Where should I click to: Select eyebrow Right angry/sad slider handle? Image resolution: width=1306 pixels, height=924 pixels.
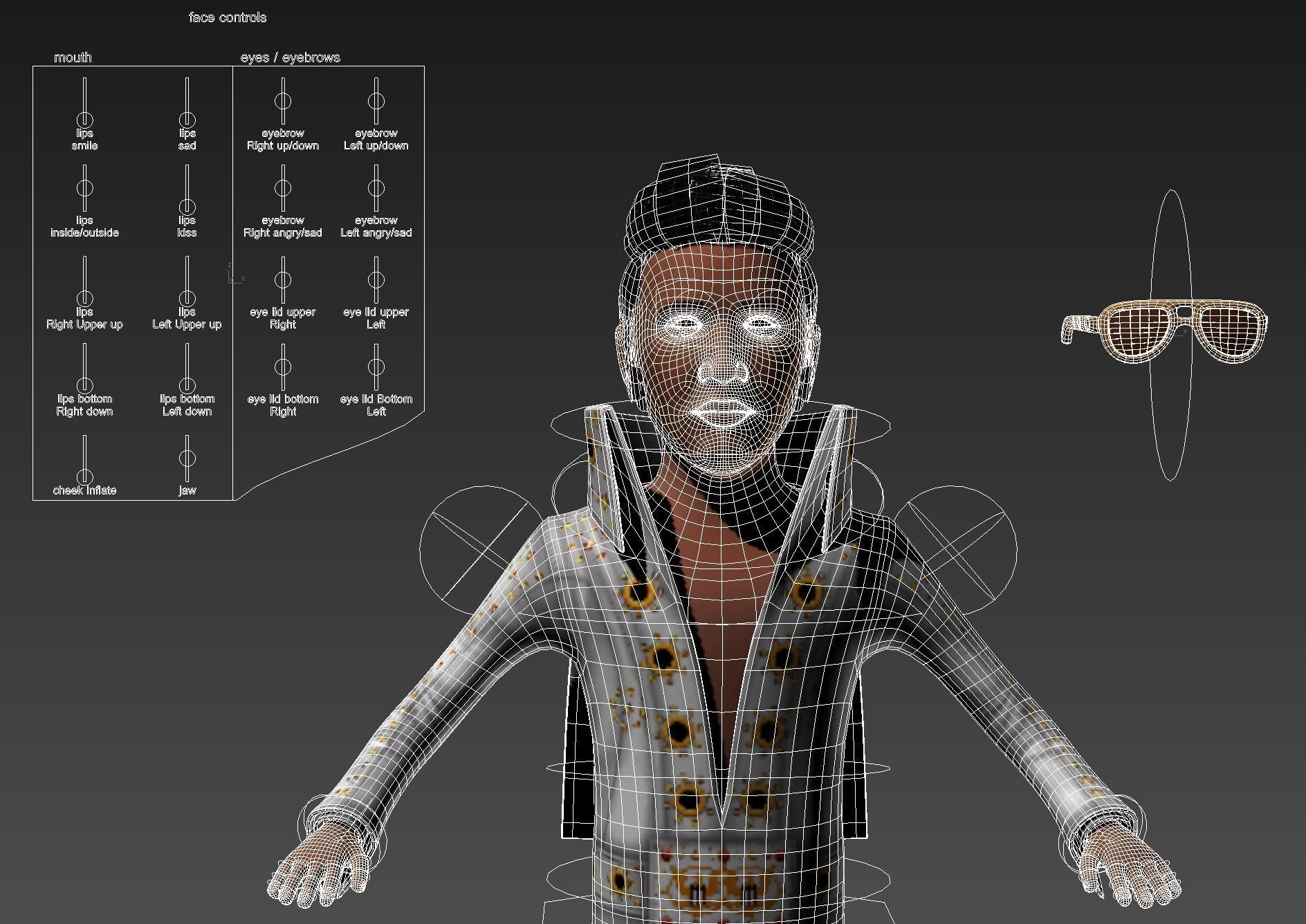coord(282,187)
